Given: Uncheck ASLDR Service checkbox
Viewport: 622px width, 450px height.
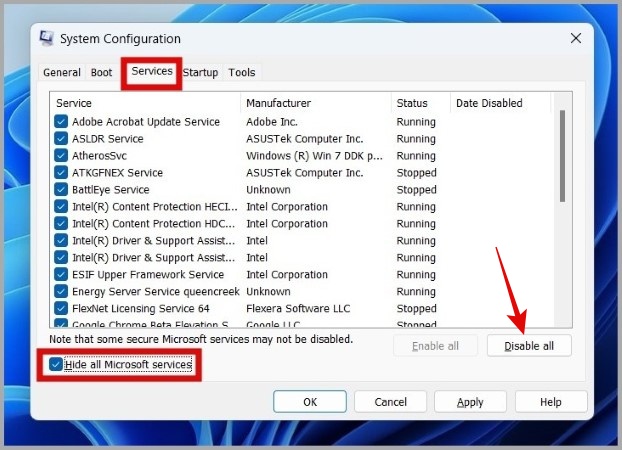Looking at the screenshot, I should pos(61,138).
